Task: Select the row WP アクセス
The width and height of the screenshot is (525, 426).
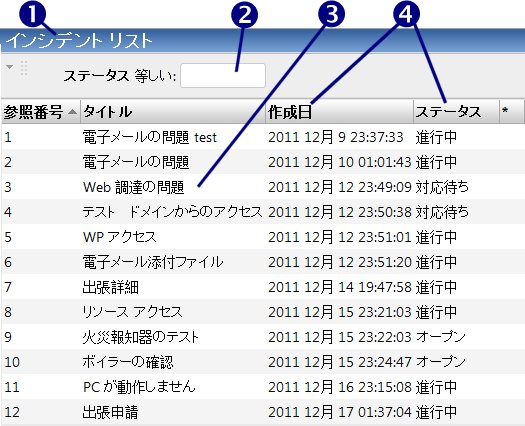Action: [x=262, y=237]
